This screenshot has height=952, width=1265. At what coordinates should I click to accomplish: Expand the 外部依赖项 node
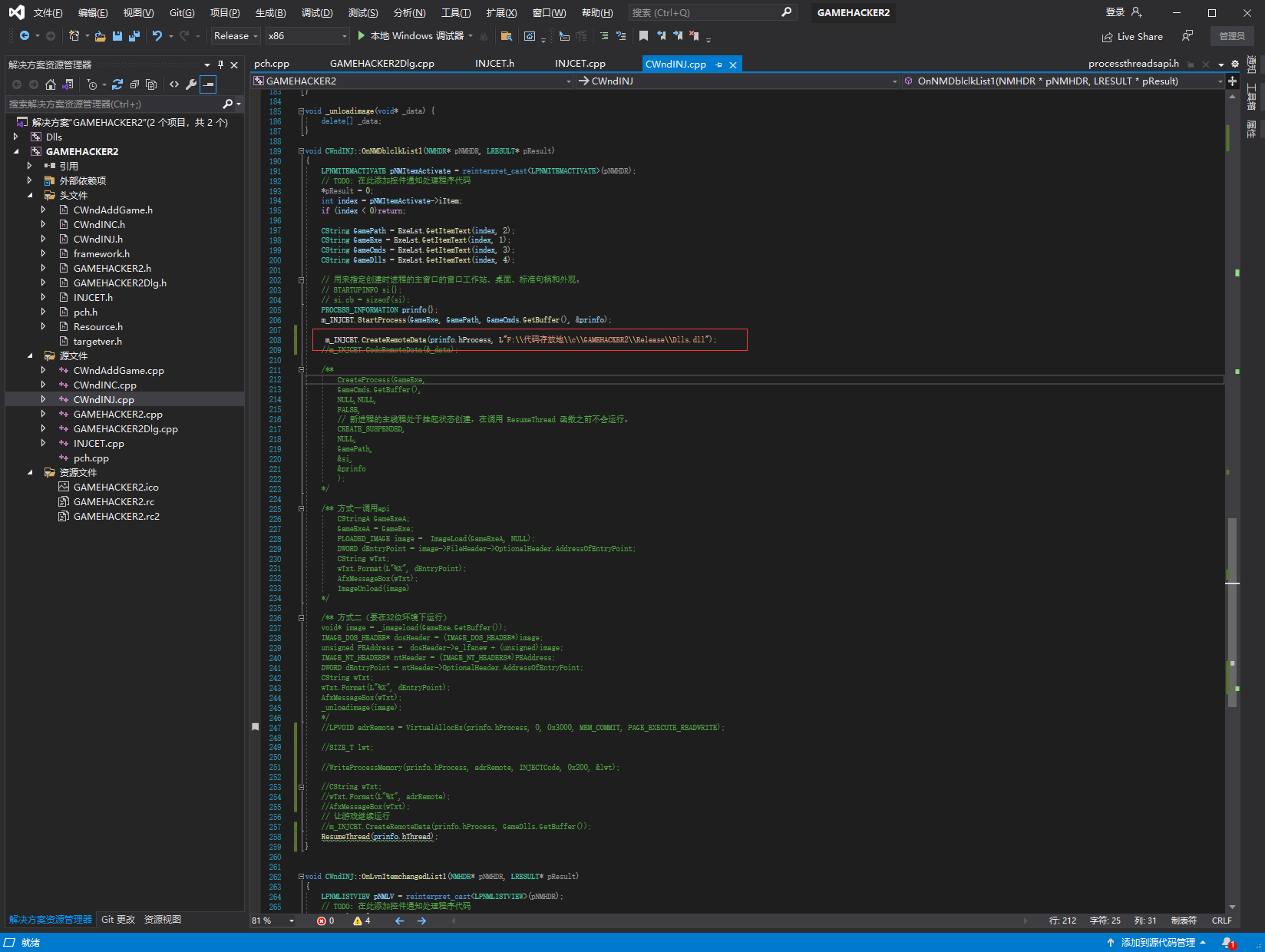click(30, 180)
